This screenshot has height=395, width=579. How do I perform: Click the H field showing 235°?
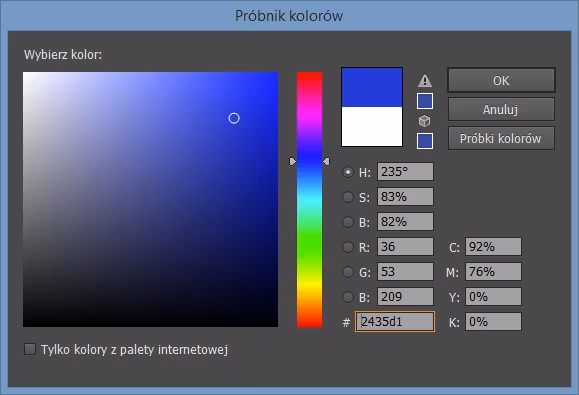point(405,172)
